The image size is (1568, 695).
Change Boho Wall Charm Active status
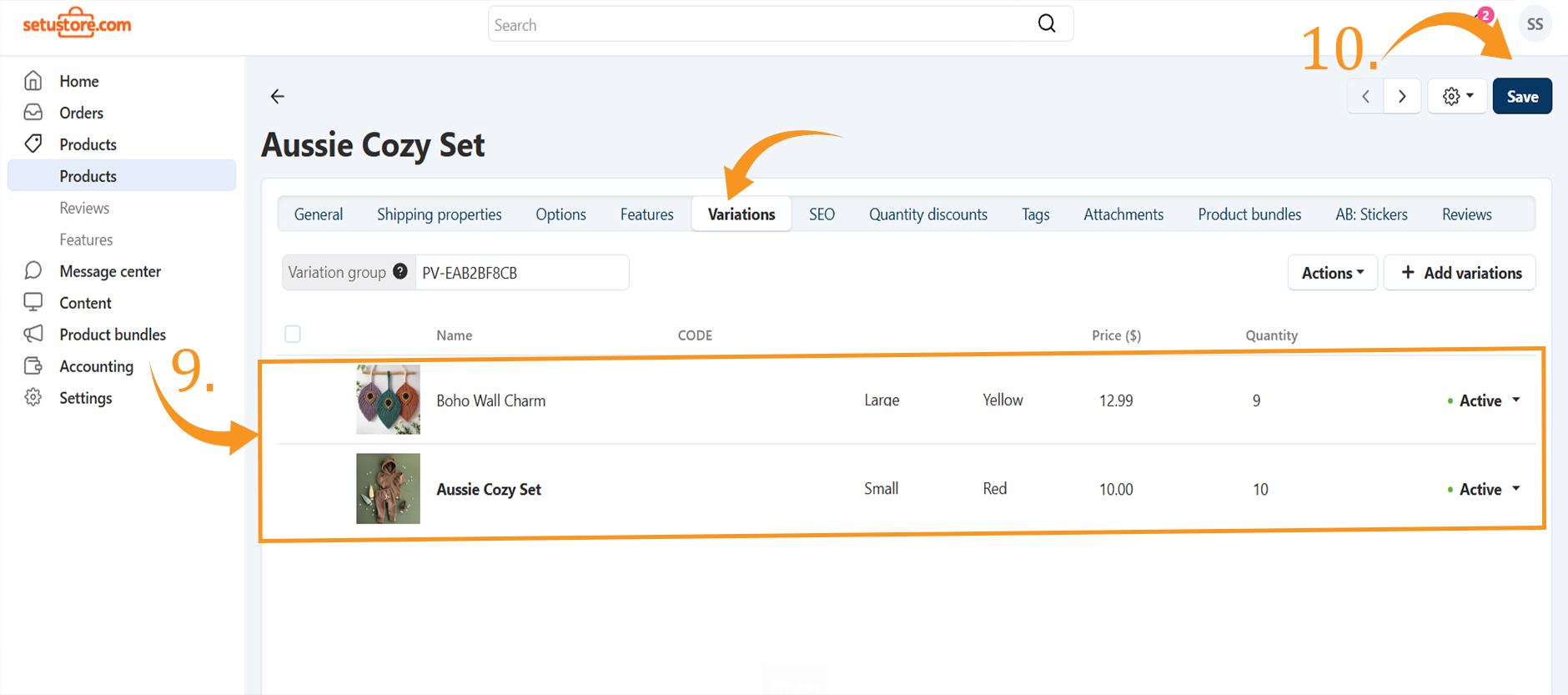[x=1484, y=400]
